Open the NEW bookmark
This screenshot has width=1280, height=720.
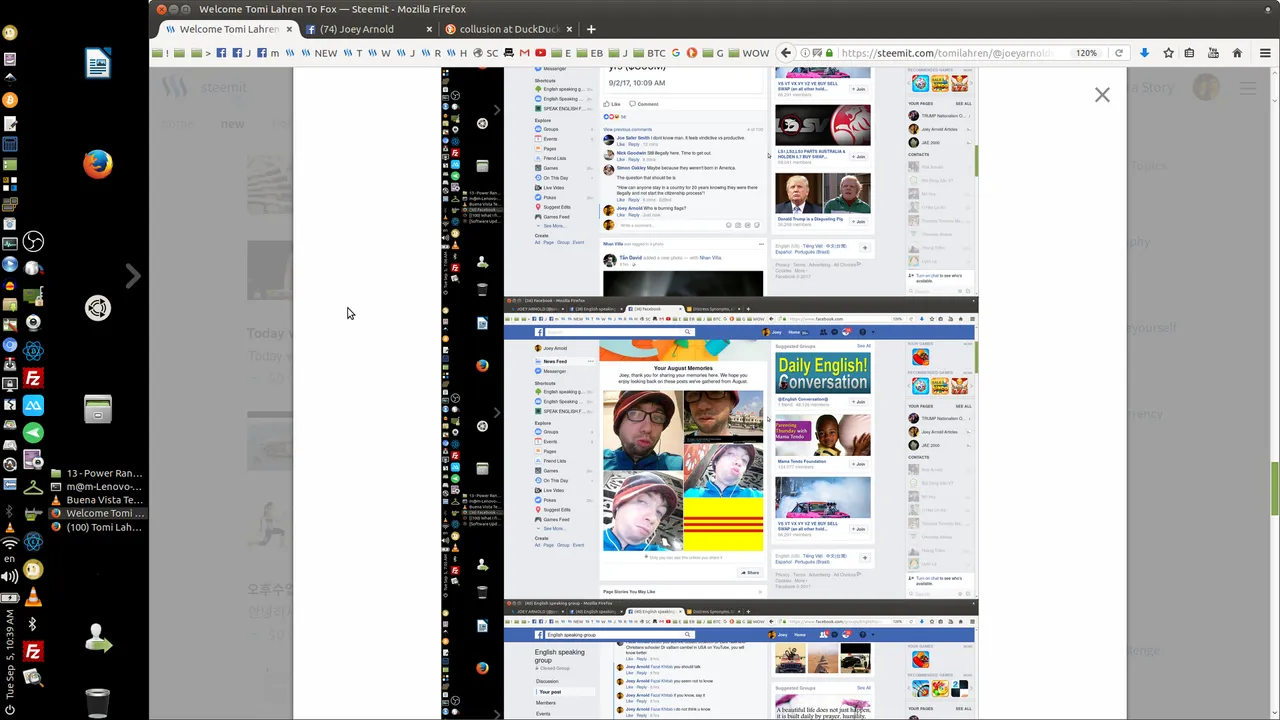[319, 53]
